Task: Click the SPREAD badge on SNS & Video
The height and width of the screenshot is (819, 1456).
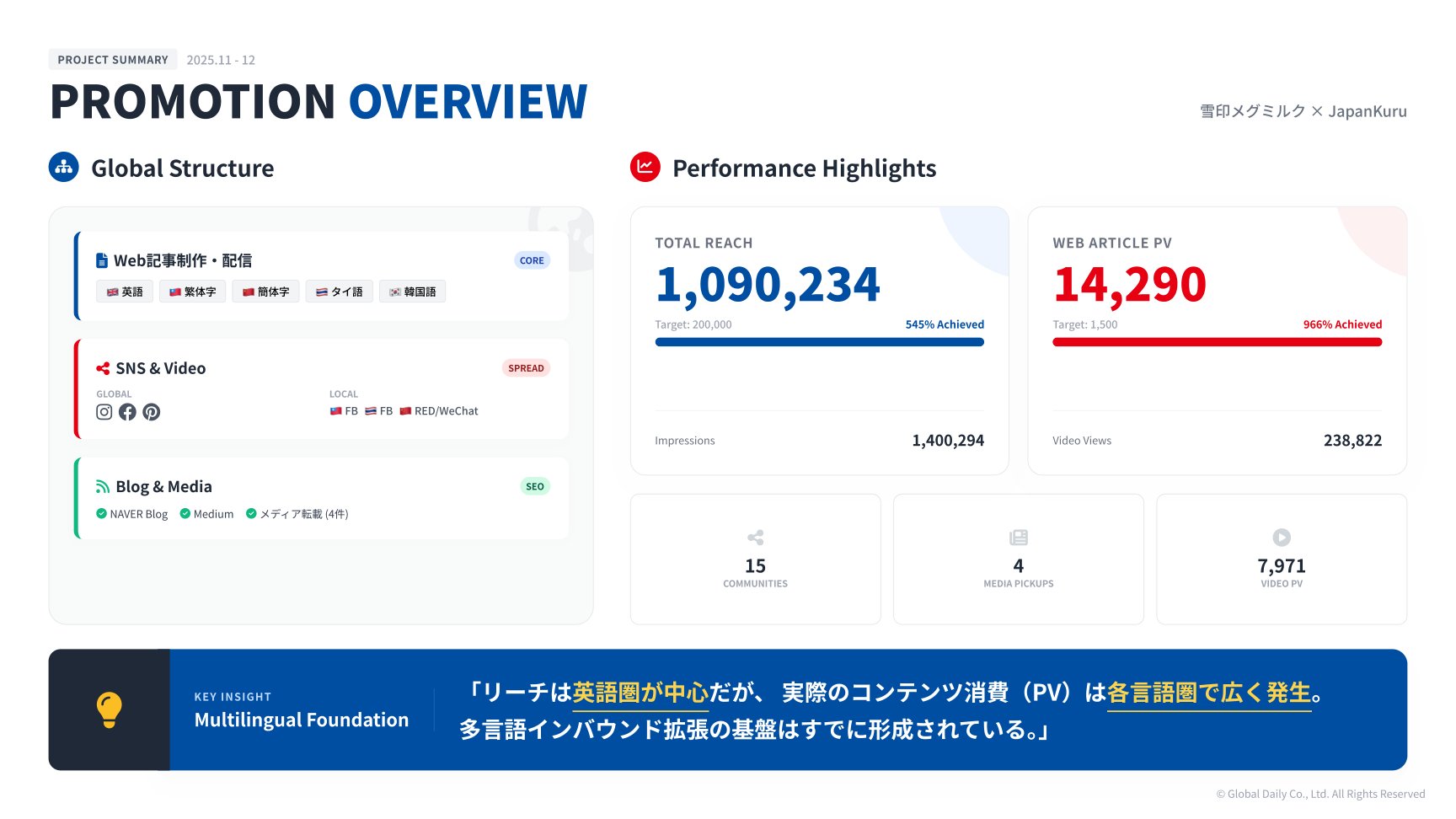Action: (x=526, y=368)
